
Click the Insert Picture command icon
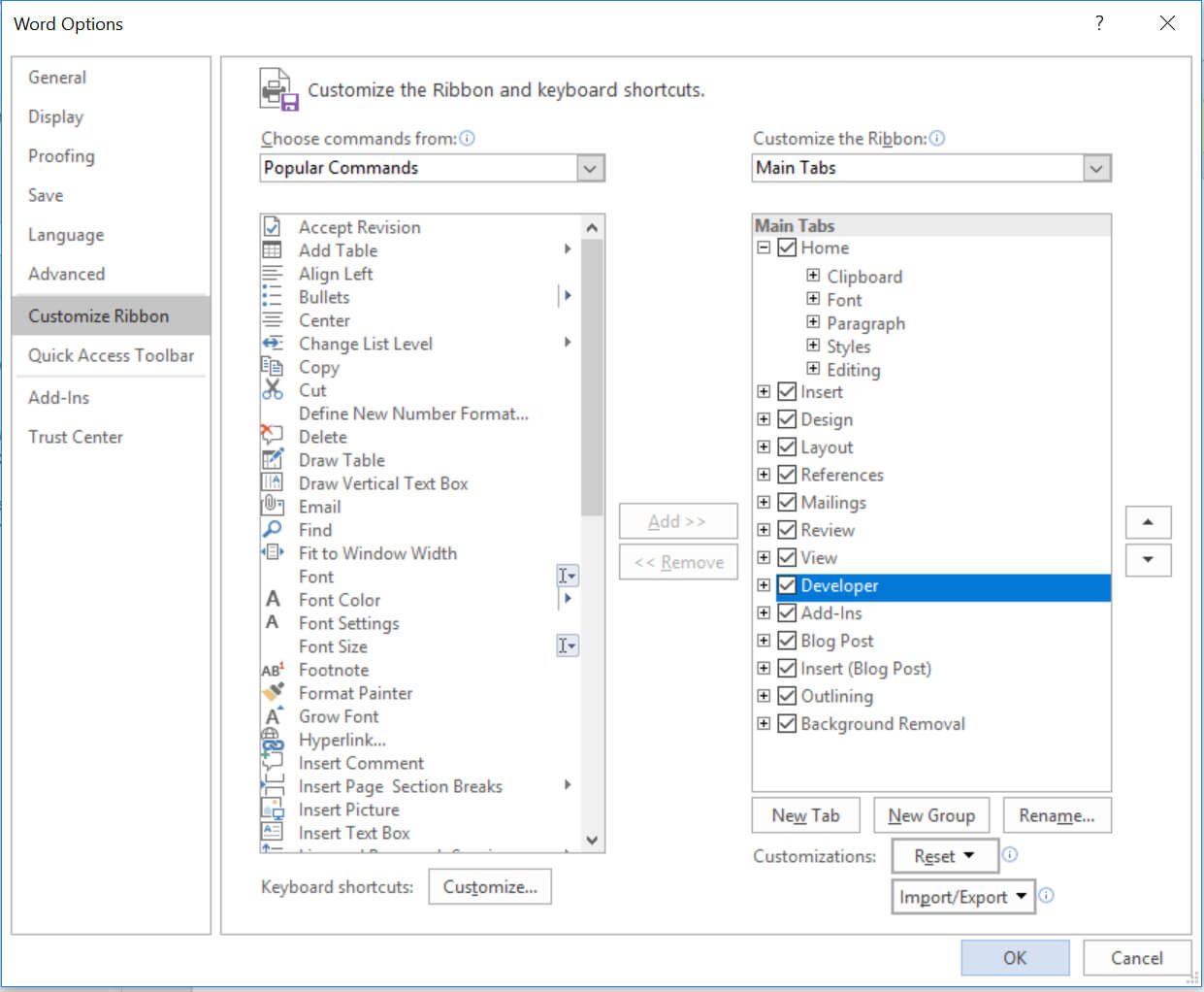coord(272,810)
